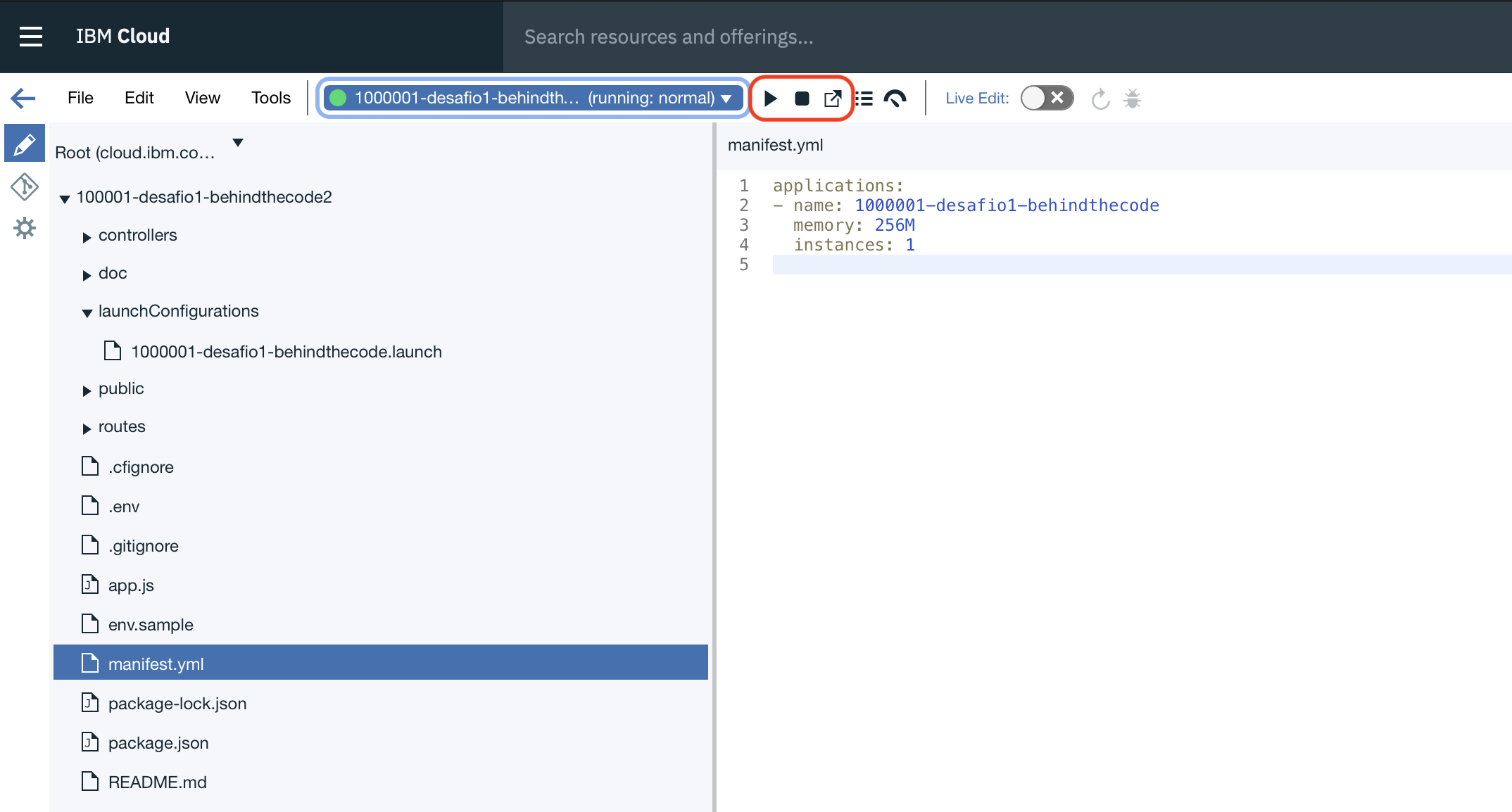Click the debug bug icon

[1132, 99]
